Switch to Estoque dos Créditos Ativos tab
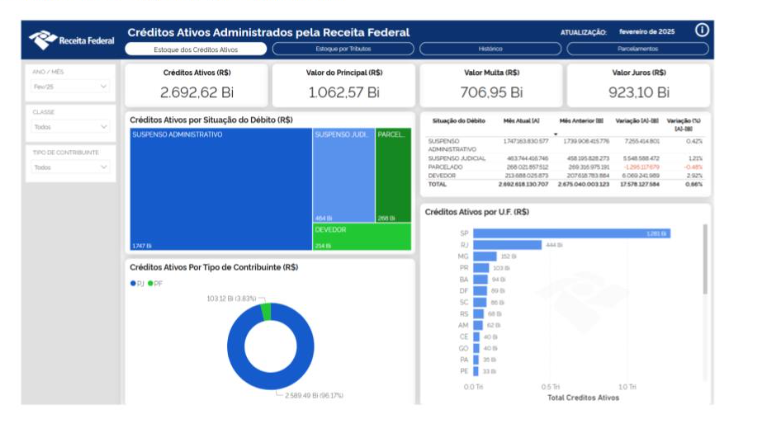This screenshot has width=772, height=448. 195,48
